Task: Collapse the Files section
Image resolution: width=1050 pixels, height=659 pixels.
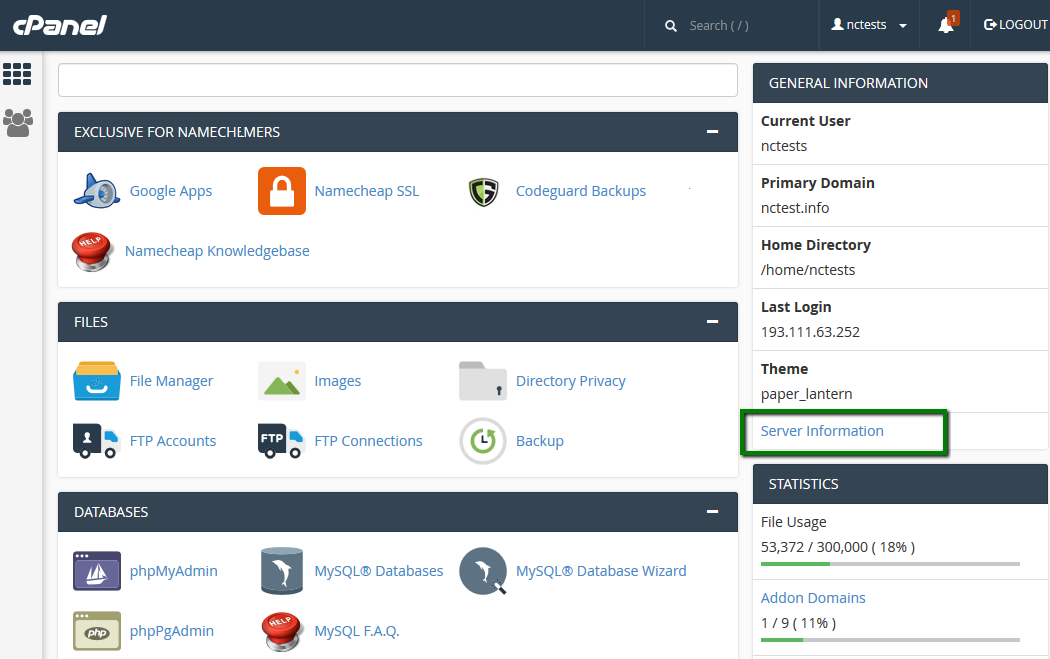Action: pos(712,322)
